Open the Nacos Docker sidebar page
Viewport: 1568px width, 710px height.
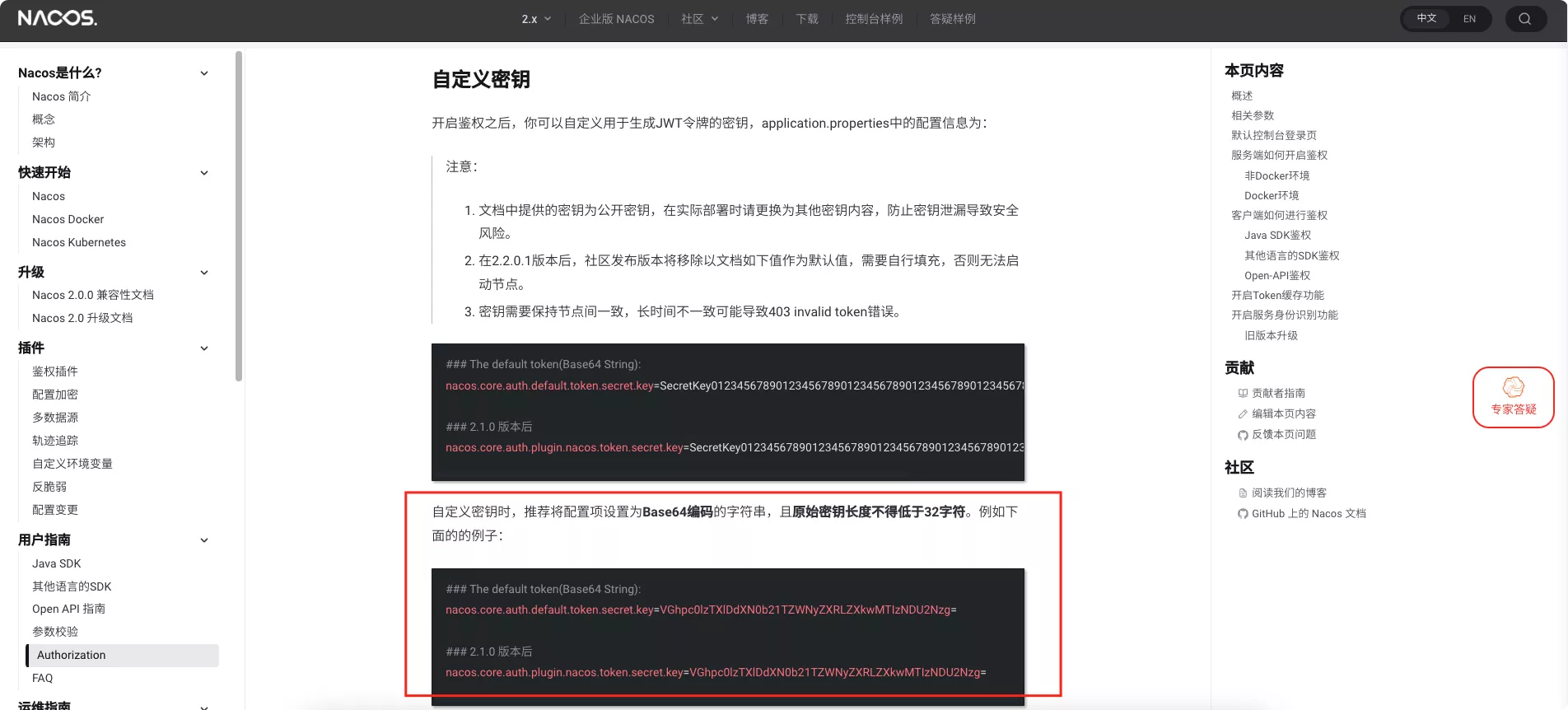(x=68, y=219)
